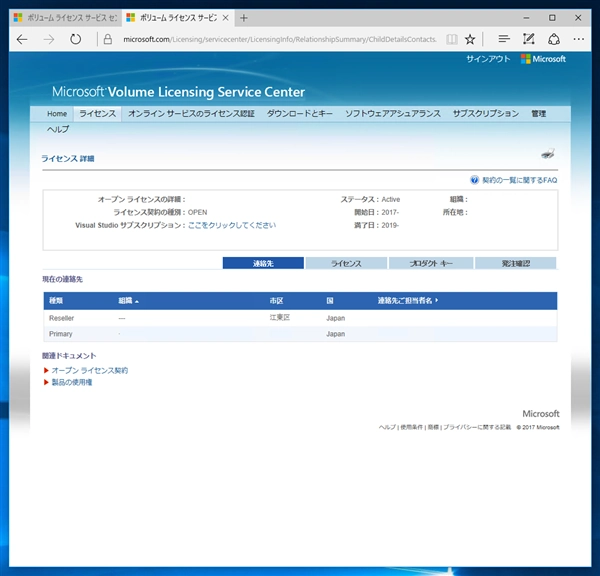Image resolution: width=600 pixels, height=576 pixels.
Task: Open オンライン サービスのライセンス認証 menu
Action: coord(191,114)
